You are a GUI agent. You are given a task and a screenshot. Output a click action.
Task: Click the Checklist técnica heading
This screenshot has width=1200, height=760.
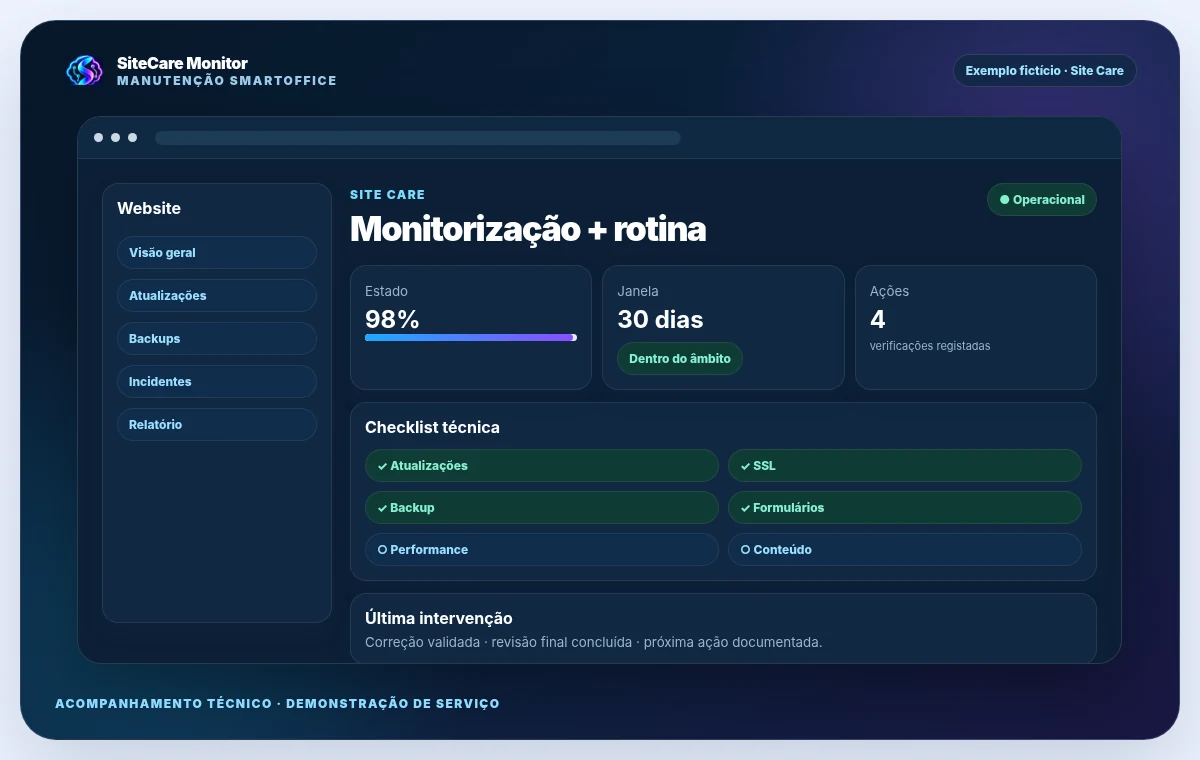tap(432, 428)
